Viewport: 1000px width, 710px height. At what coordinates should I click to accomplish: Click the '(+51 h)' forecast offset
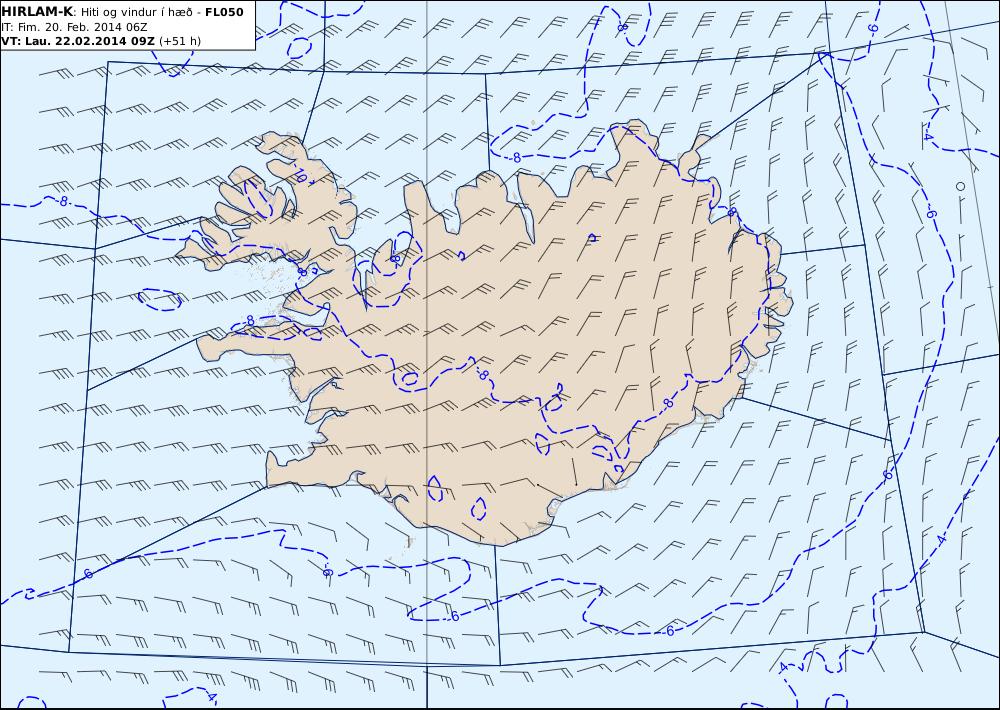tap(180, 41)
